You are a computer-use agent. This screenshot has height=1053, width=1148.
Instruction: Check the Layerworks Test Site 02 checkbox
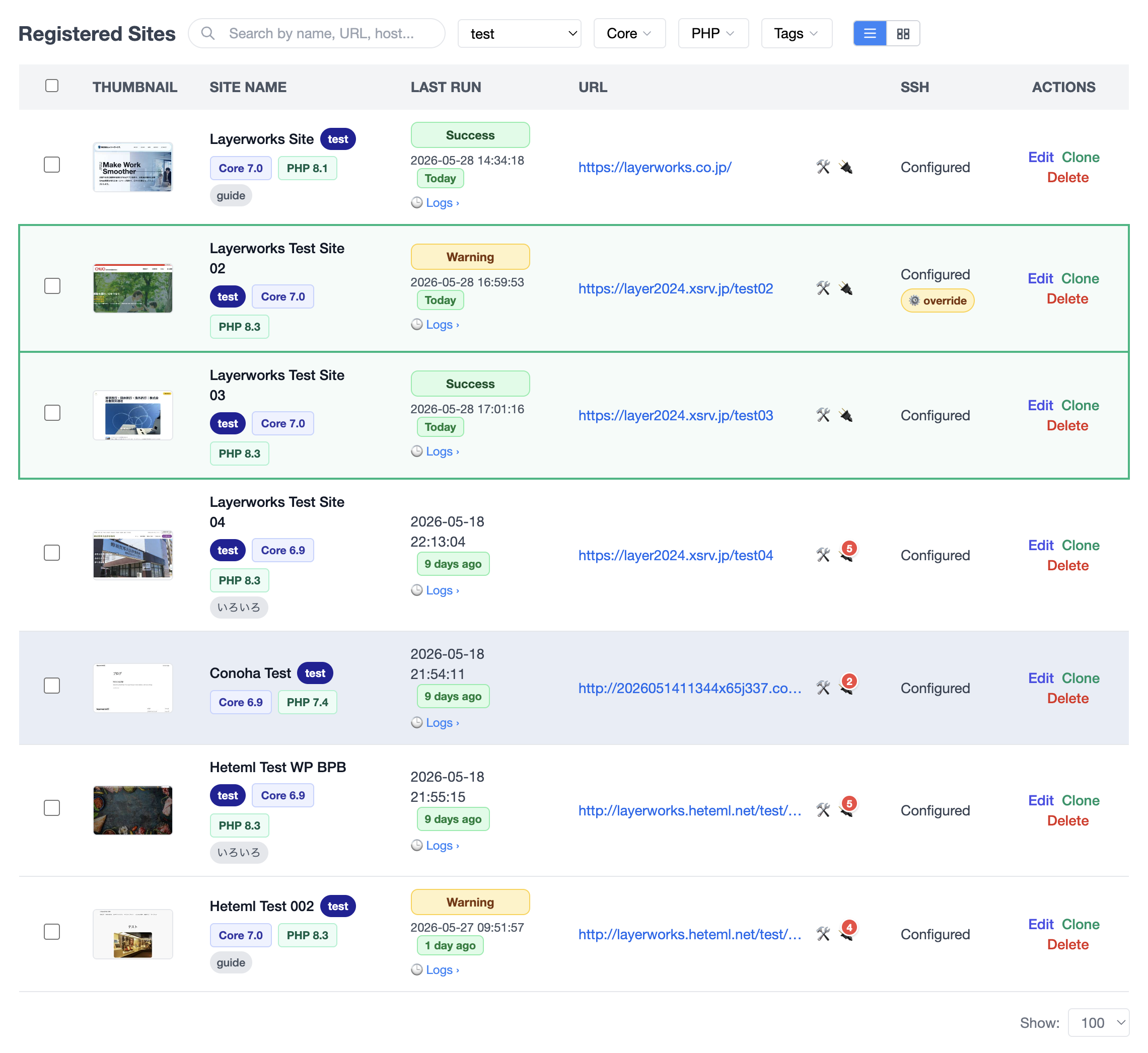click(52, 286)
